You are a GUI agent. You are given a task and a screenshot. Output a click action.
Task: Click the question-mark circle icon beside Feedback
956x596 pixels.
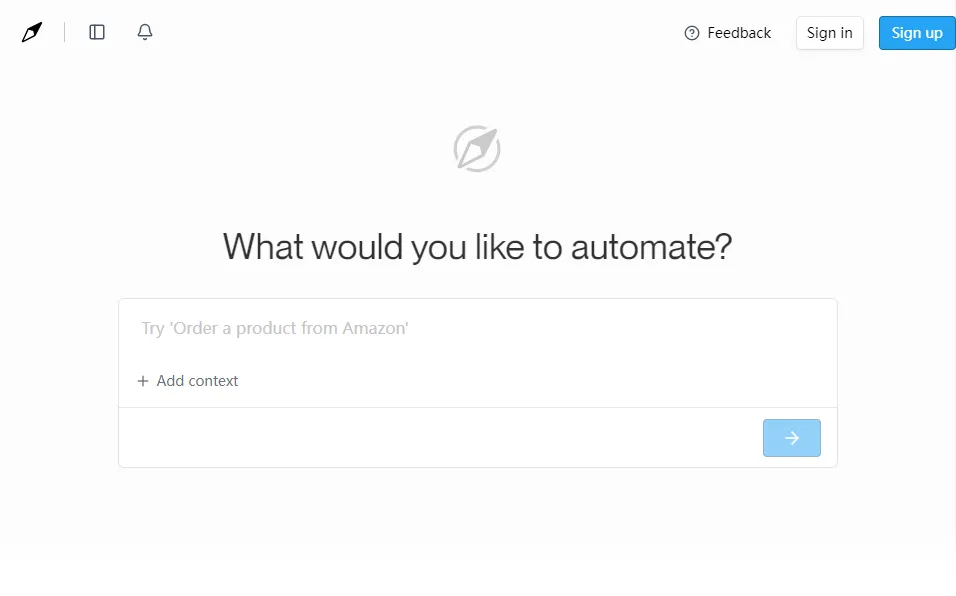tap(692, 33)
